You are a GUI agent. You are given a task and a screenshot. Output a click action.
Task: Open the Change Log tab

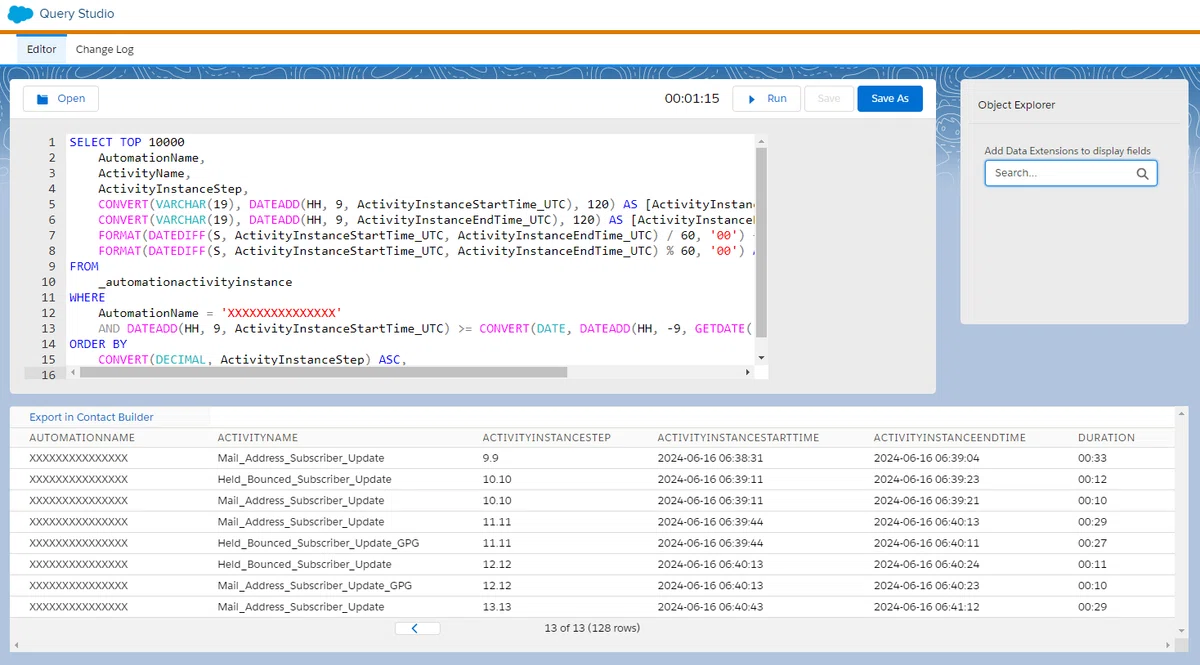(x=105, y=49)
